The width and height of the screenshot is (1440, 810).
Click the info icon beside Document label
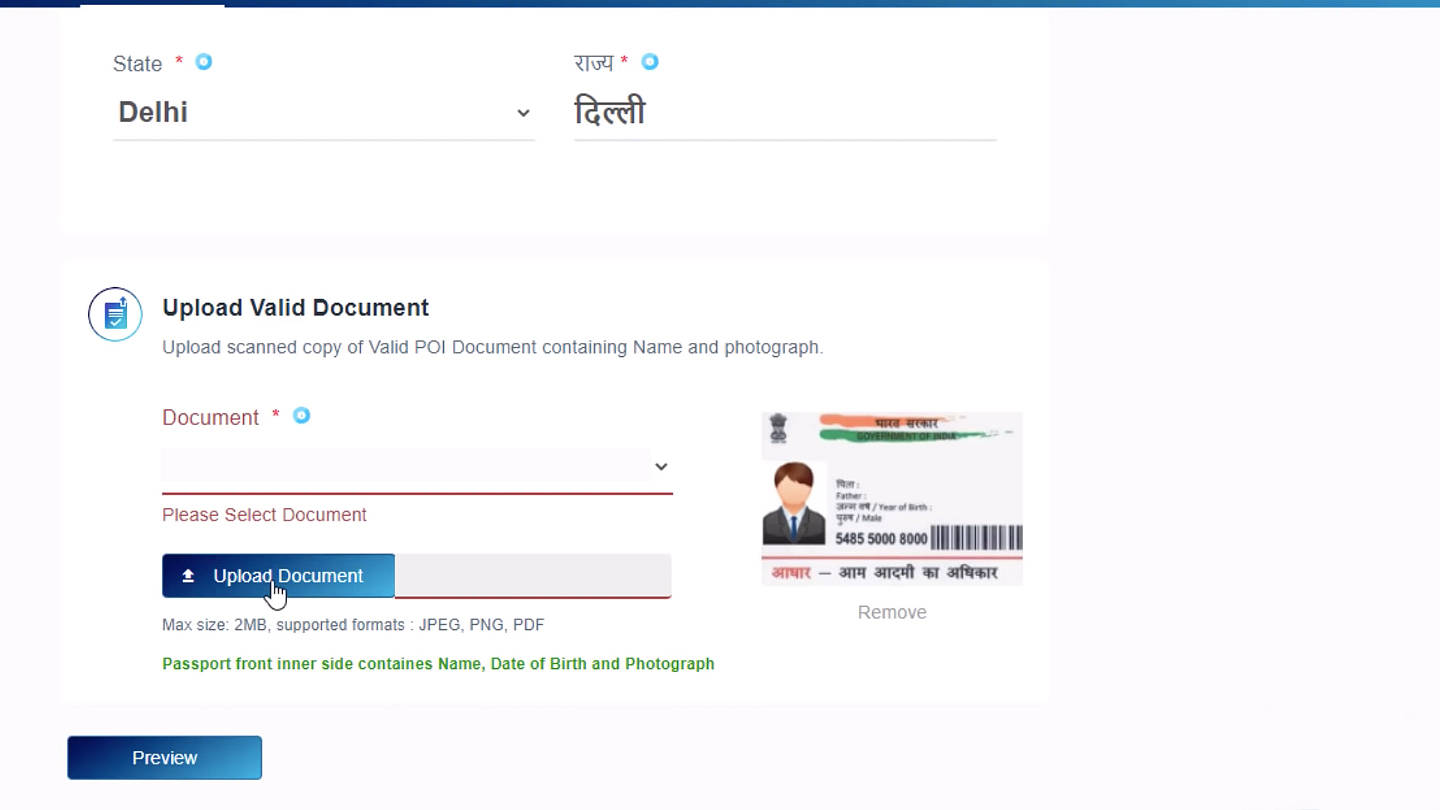(301, 415)
